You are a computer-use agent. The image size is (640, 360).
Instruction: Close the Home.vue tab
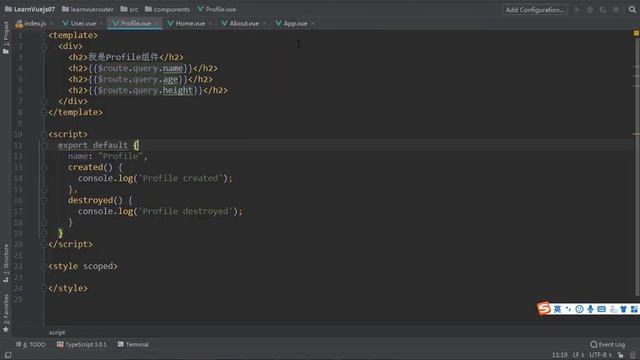click(x=210, y=24)
